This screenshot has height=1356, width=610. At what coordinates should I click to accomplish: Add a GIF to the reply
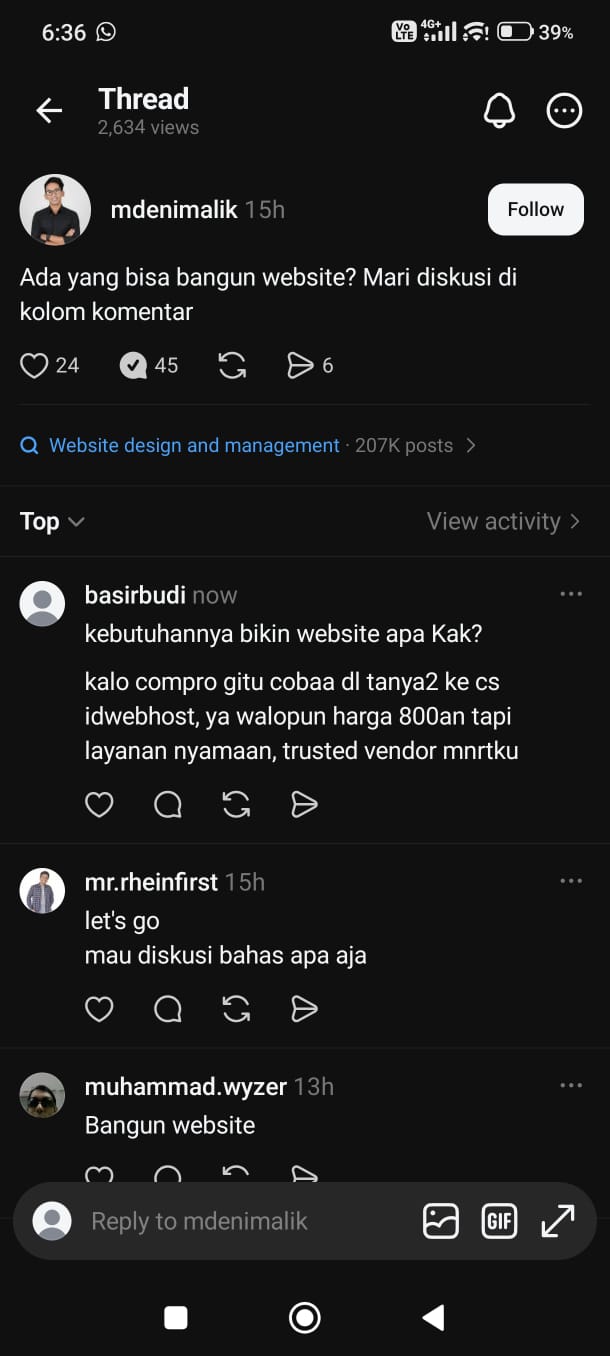point(499,1221)
